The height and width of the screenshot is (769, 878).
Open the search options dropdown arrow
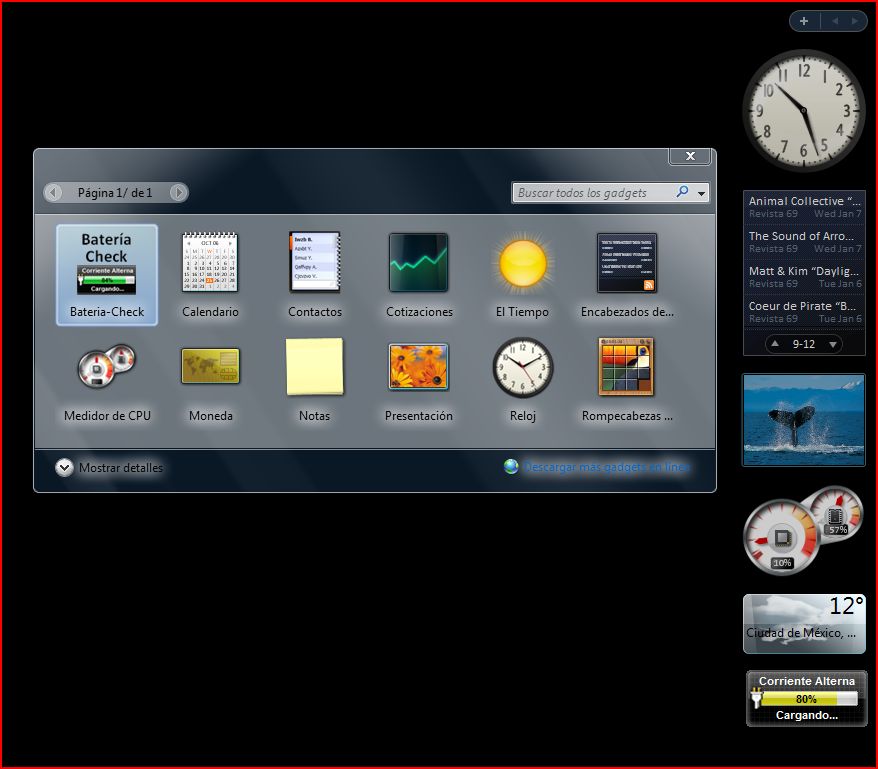(x=702, y=193)
